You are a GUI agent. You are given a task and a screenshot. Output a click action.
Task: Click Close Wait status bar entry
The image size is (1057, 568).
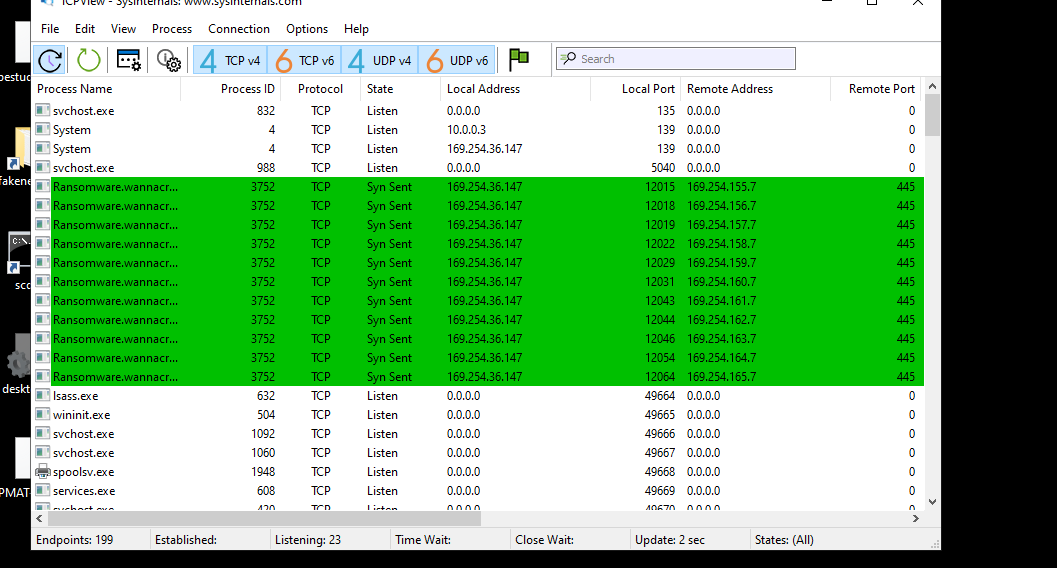point(544,540)
